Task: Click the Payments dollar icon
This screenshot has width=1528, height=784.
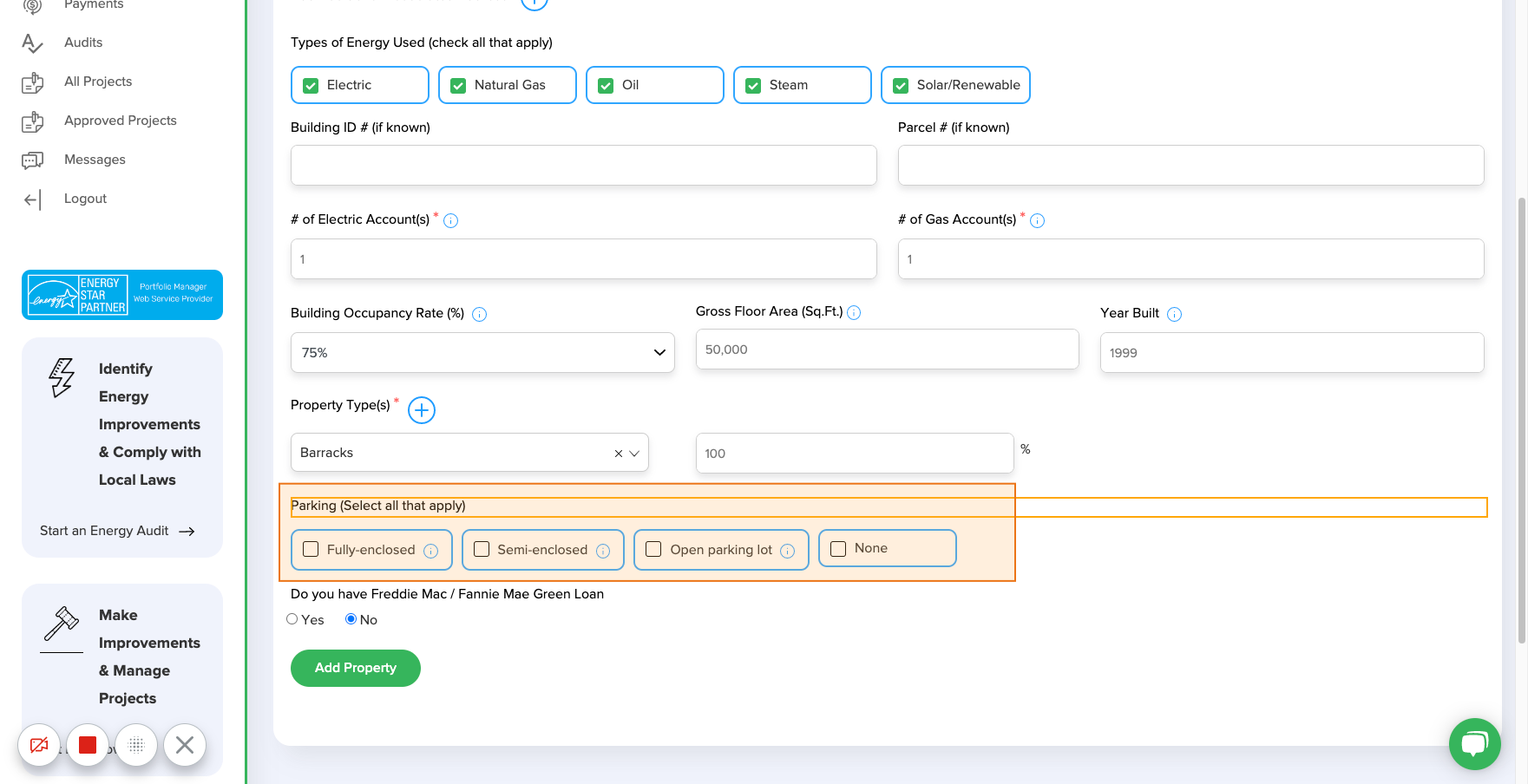Action: click(32, 7)
